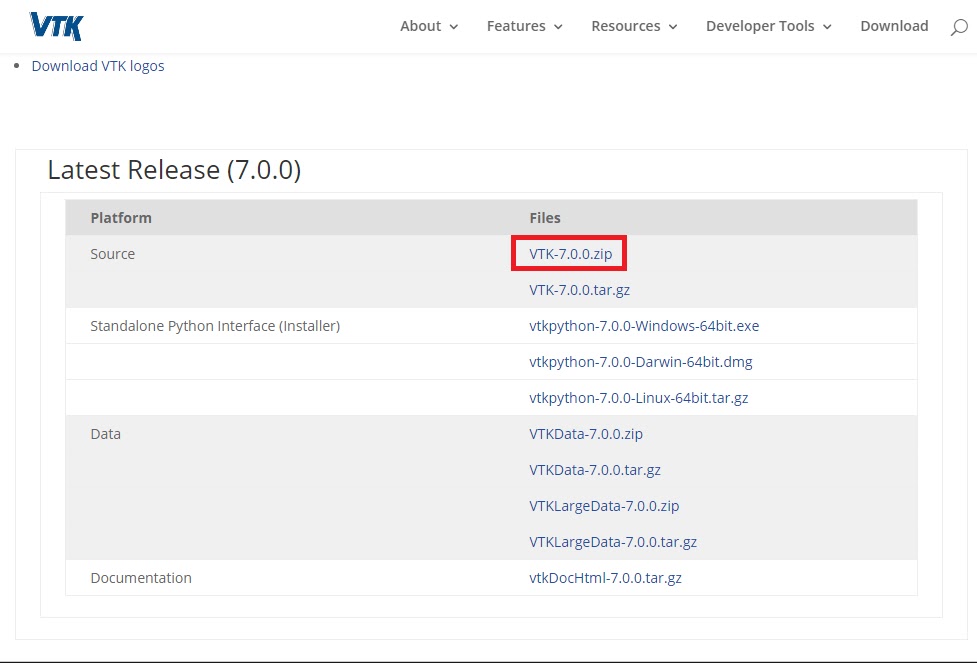Download VTKLargeData-7.0.0.tar.gz file
Image resolution: width=977 pixels, height=664 pixels.
coord(613,543)
